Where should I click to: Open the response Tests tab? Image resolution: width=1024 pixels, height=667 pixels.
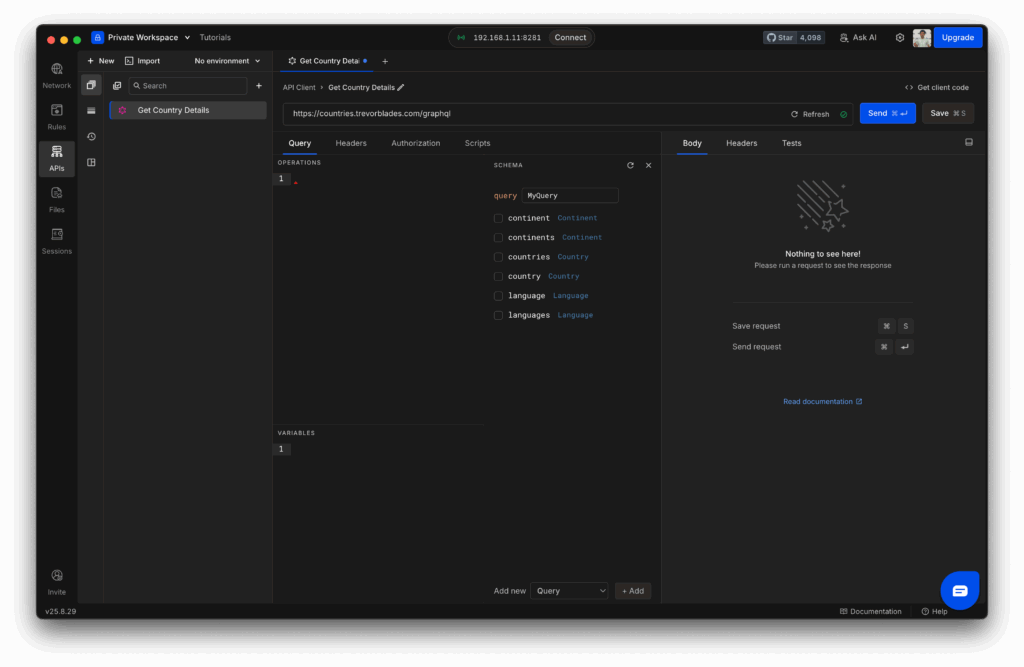pos(791,143)
